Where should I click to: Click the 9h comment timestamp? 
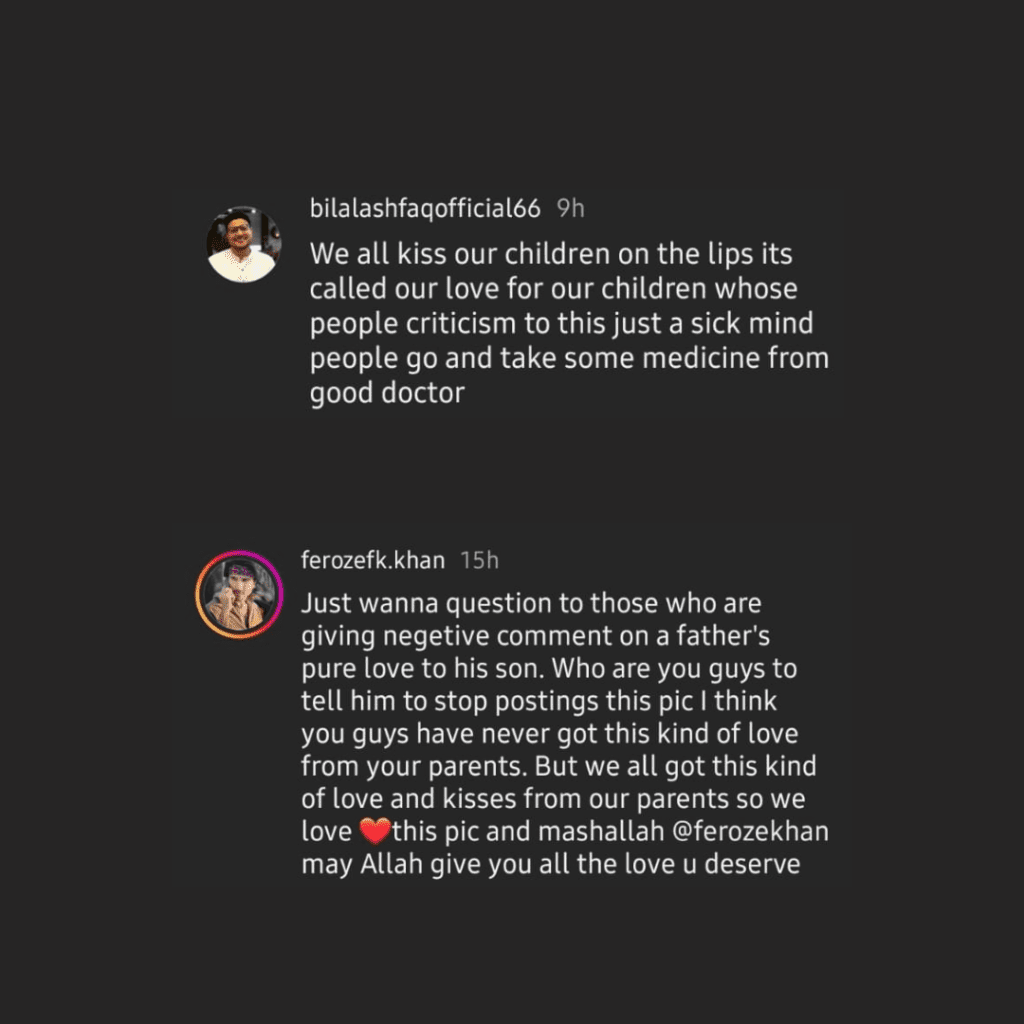click(570, 208)
